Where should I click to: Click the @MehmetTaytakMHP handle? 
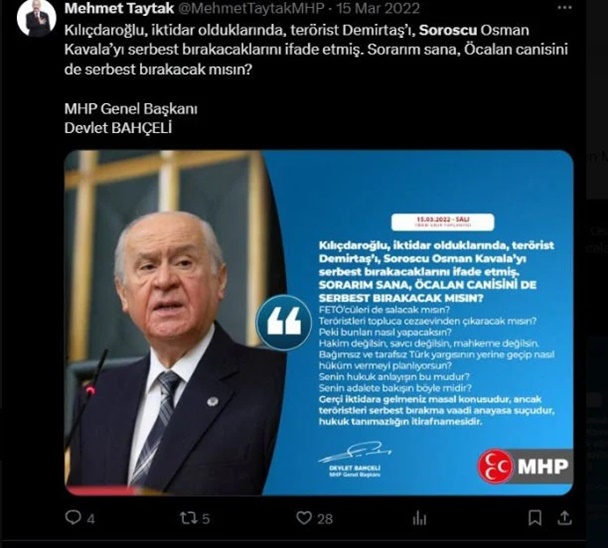point(251,8)
